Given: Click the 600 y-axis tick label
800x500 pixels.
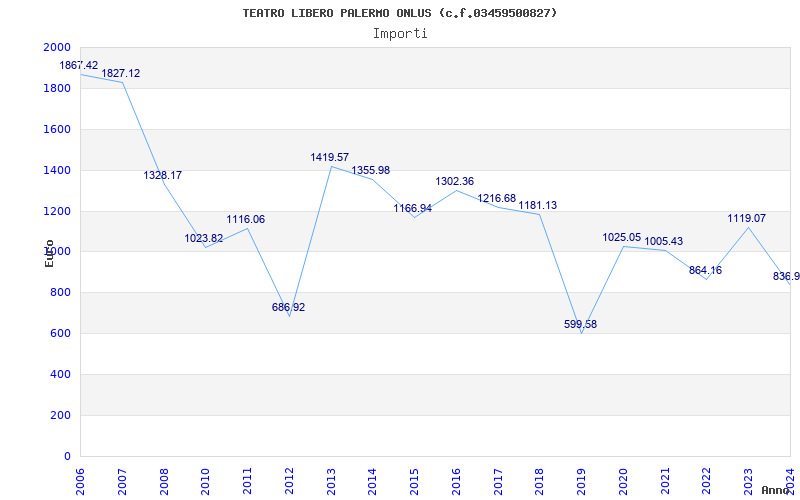Looking at the screenshot, I should pos(61,334).
